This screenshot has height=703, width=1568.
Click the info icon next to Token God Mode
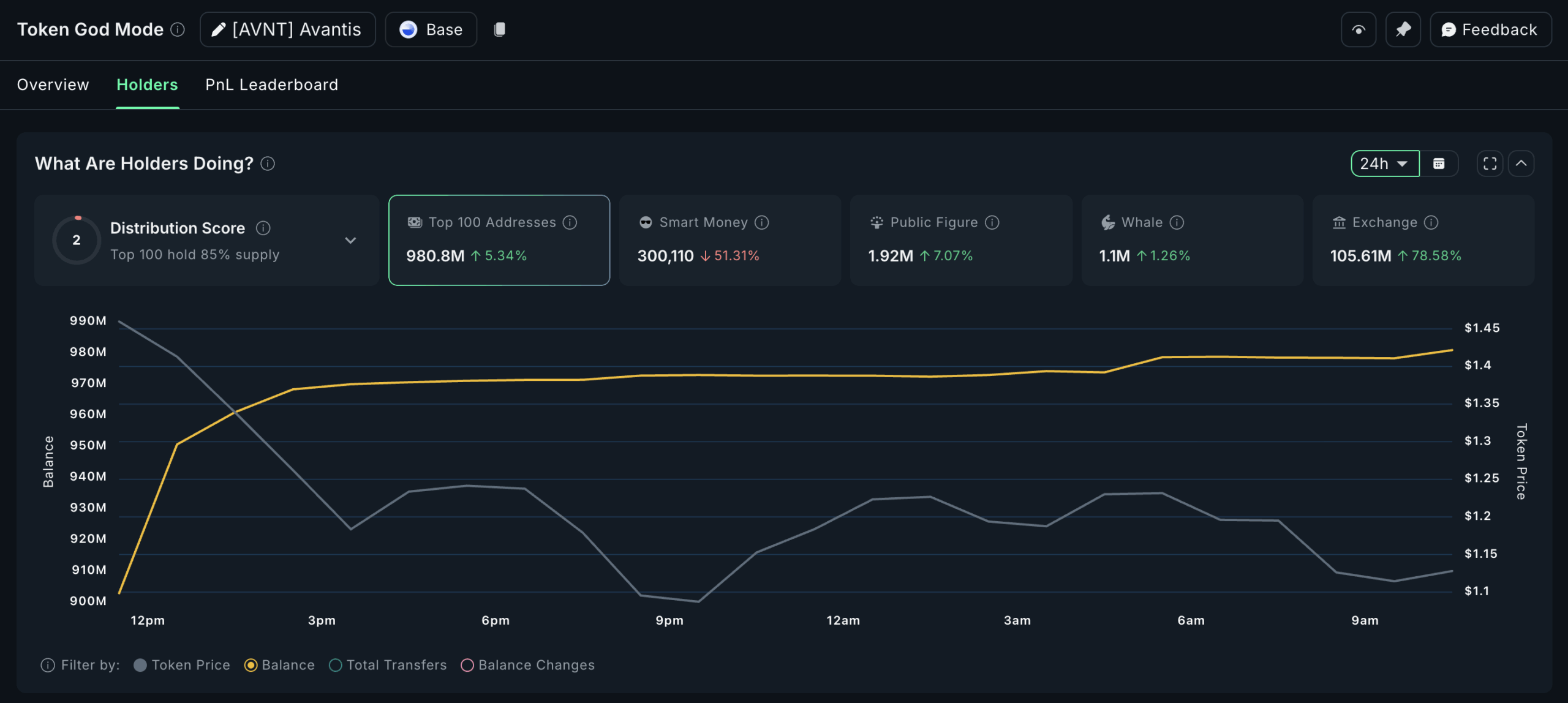pyautogui.click(x=178, y=29)
